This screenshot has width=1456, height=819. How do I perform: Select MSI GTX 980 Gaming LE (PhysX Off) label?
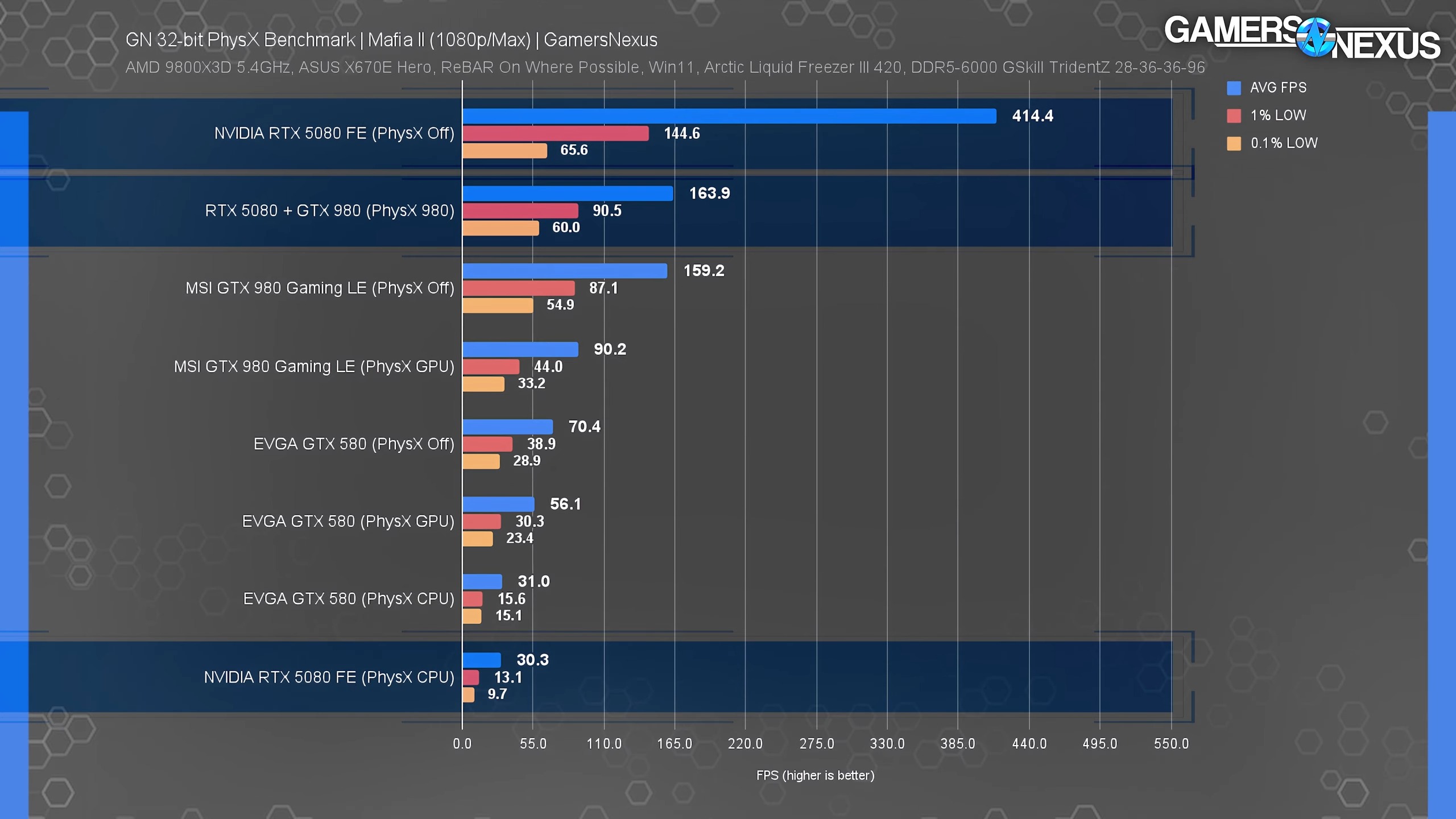click(x=320, y=288)
